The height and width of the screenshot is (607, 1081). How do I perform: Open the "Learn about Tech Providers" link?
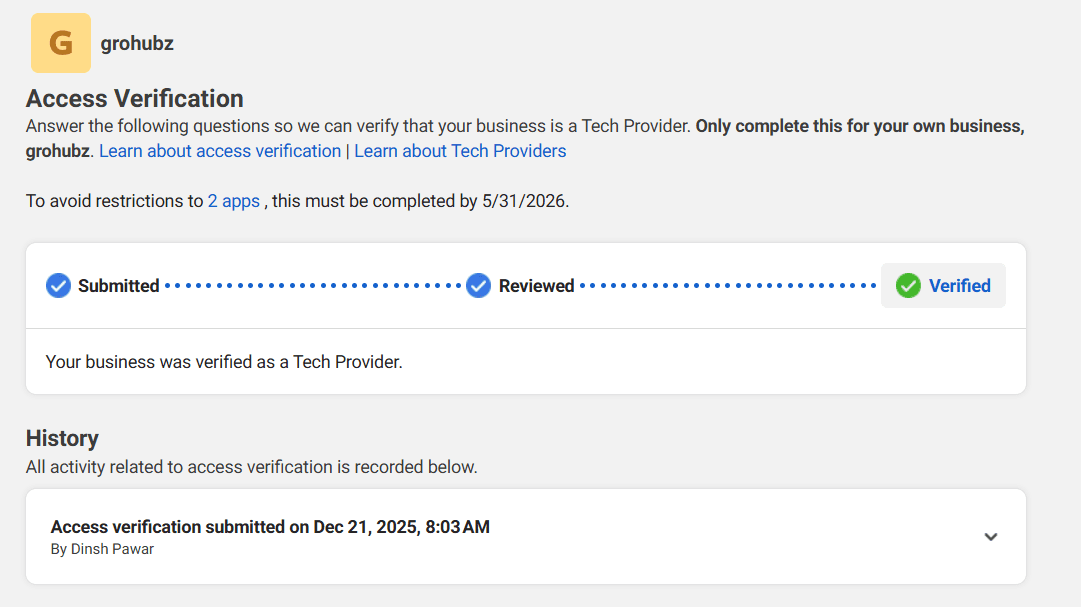[x=460, y=150]
